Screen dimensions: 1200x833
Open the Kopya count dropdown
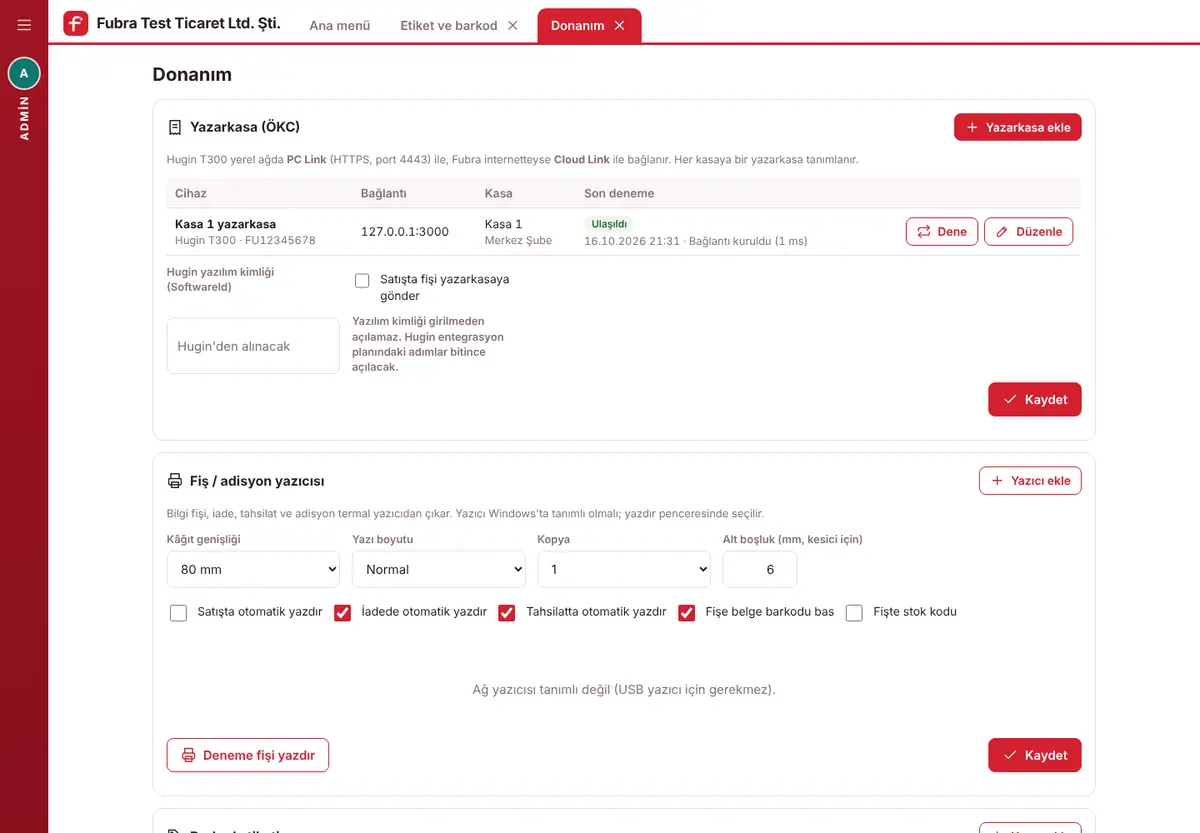[x=624, y=569]
